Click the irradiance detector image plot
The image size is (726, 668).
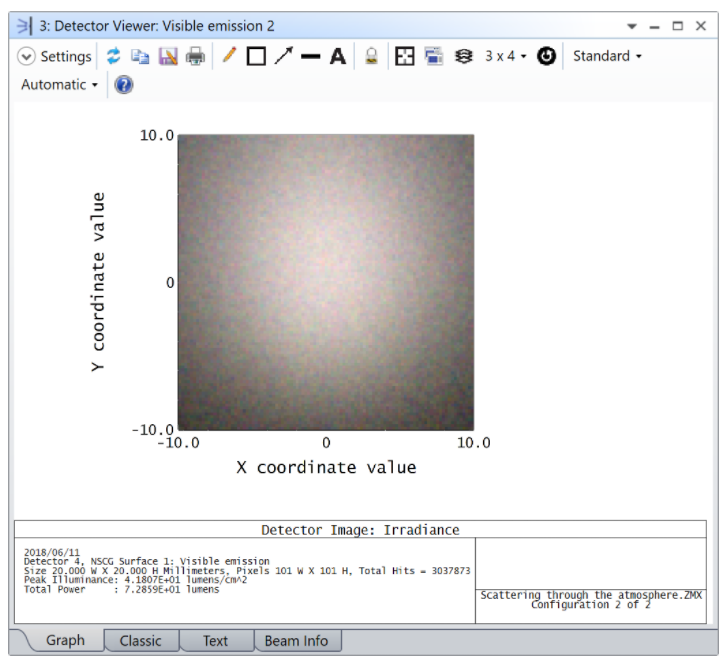325,282
